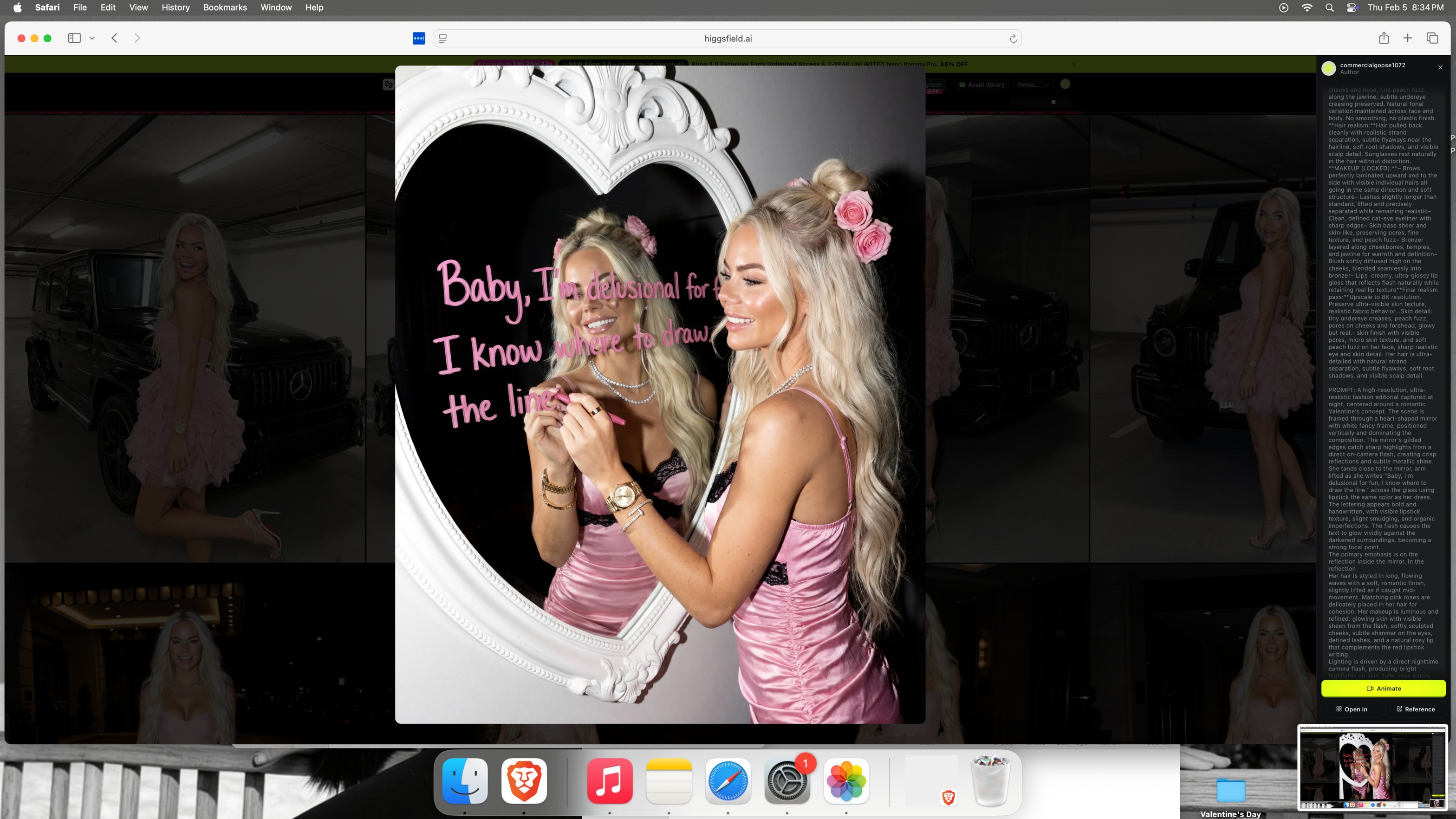The height and width of the screenshot is (819, 1456).
Task: Open Control Center in menu bar
Action: tap(1352, 7)
